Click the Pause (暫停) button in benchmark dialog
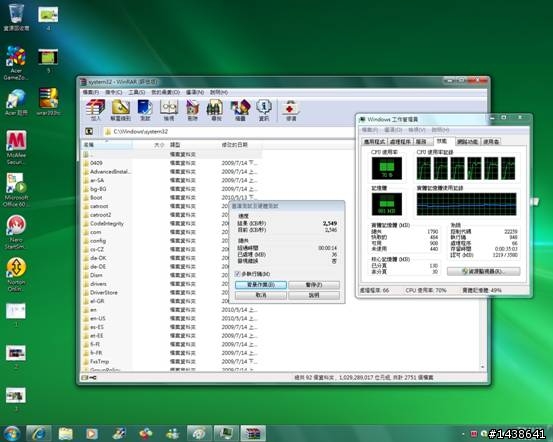553x442 pixels. click(x=314, y=284)
